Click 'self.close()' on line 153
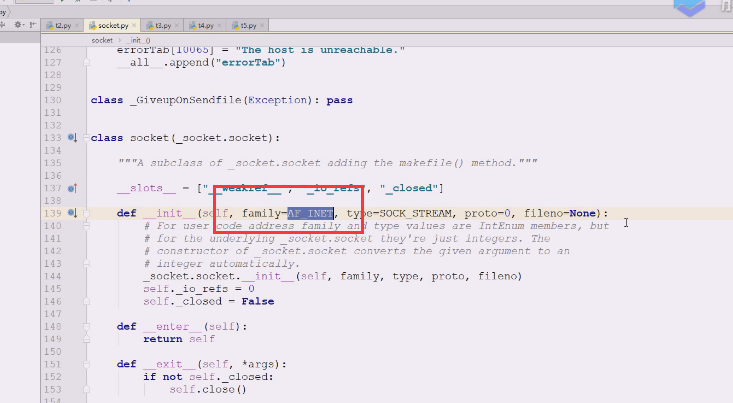Image resolution: width=733 pixels, height=403 pixels. tap(208, 389)
